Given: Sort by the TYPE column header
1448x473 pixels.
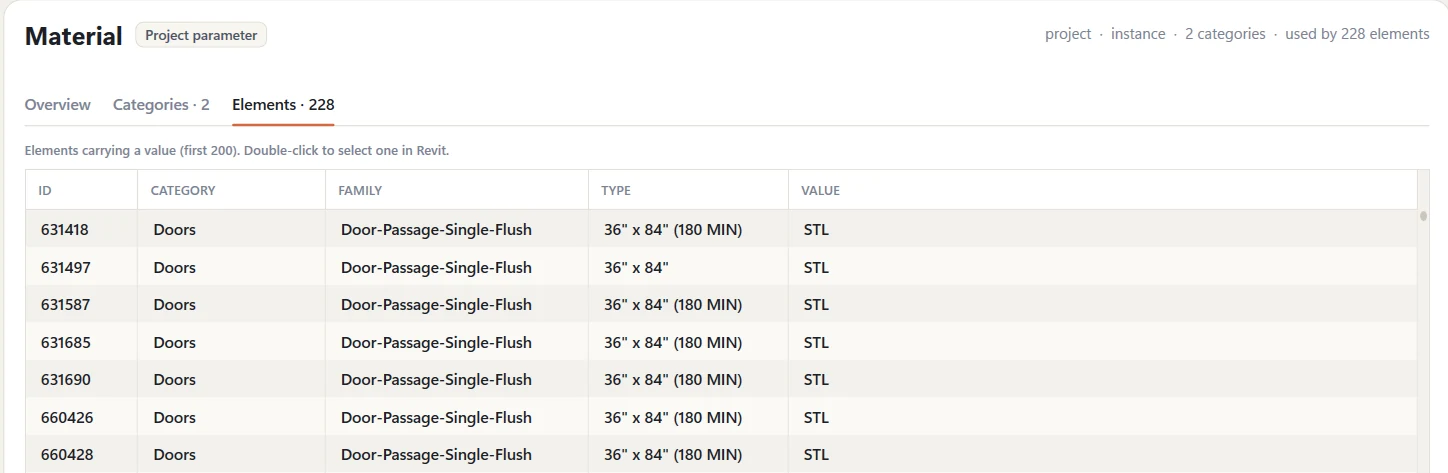Looking at the screenshot, I should click(616, 190).
